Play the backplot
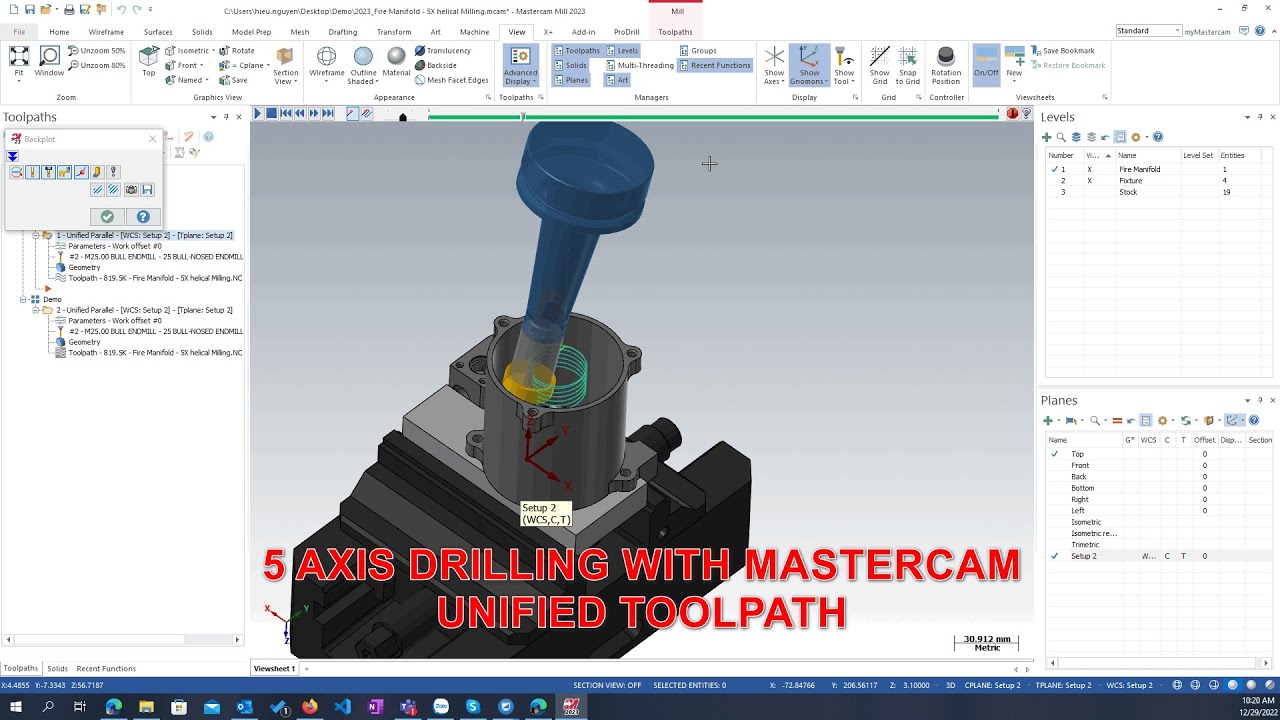1280x720 pixels. click(257, 114)
